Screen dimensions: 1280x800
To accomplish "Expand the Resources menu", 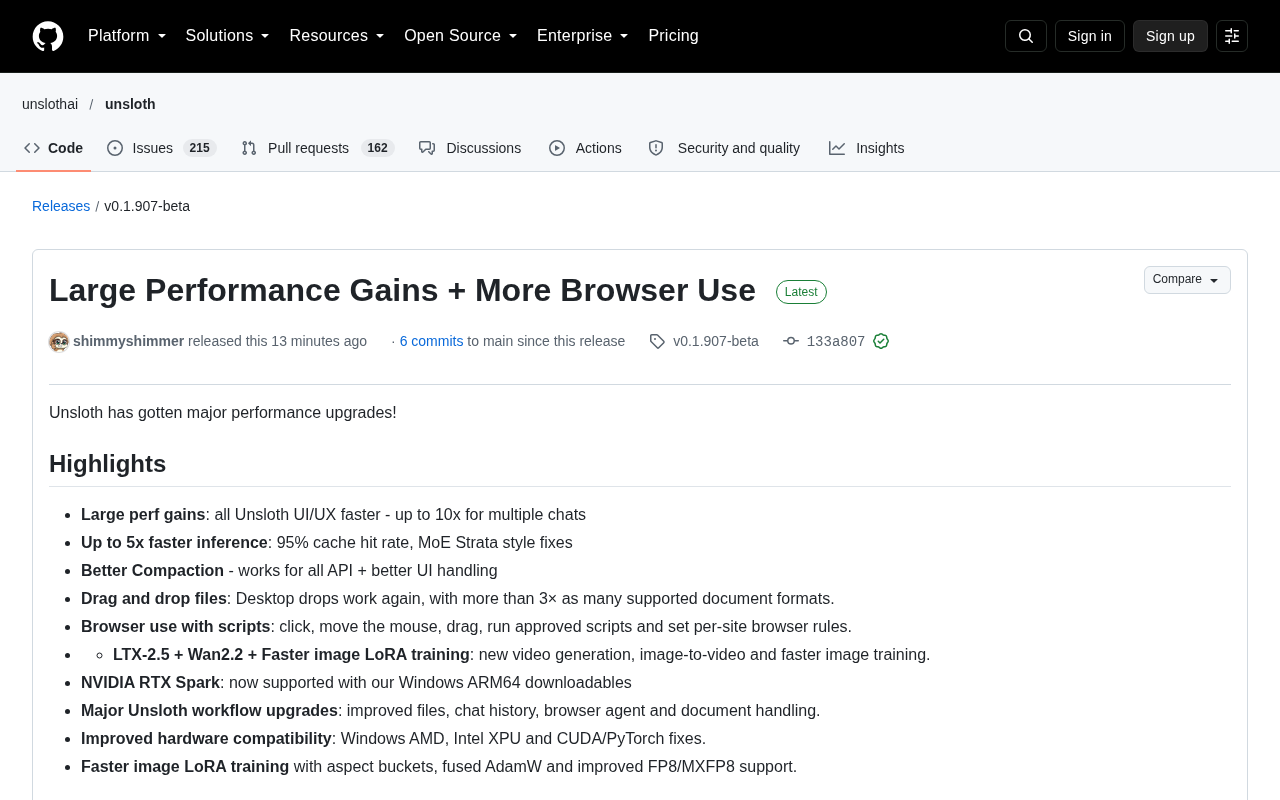I will pyautogui.click(x=337, y=36).
